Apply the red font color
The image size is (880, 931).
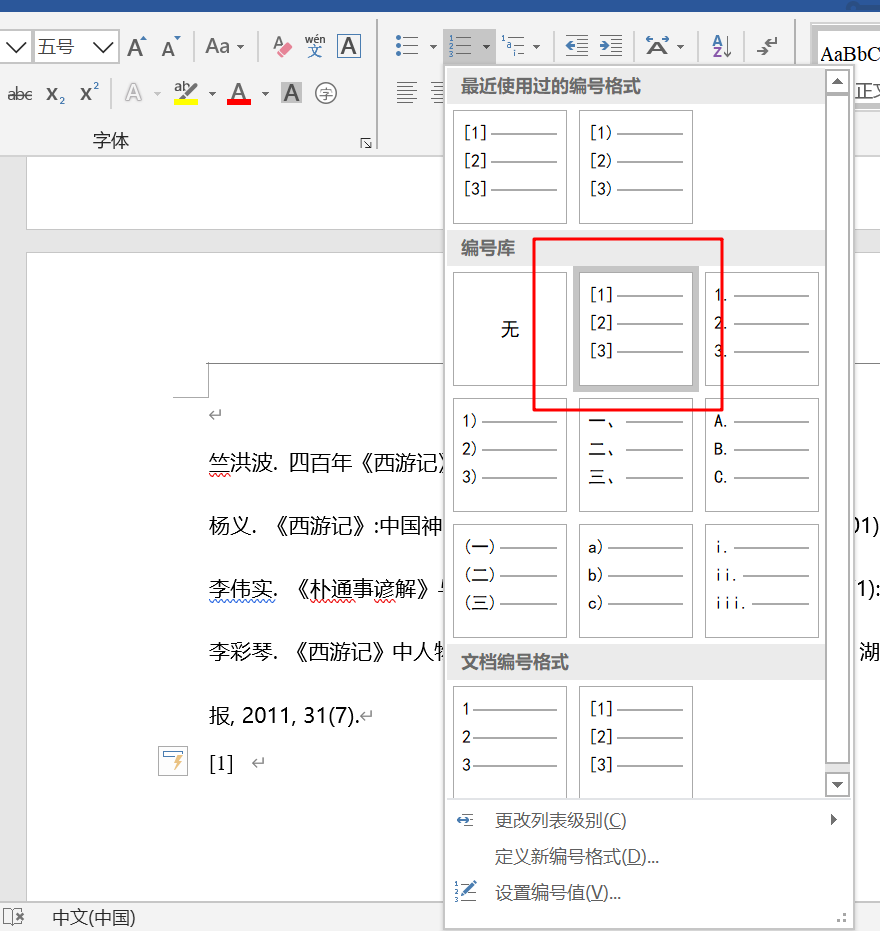[x=239, y=93]
